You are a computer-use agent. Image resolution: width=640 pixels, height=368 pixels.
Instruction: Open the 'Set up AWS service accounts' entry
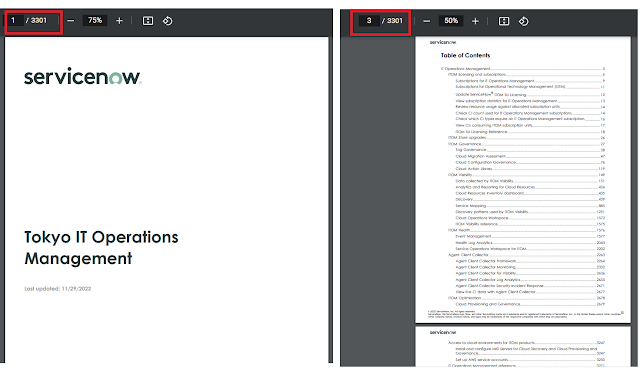pos(530,360)
